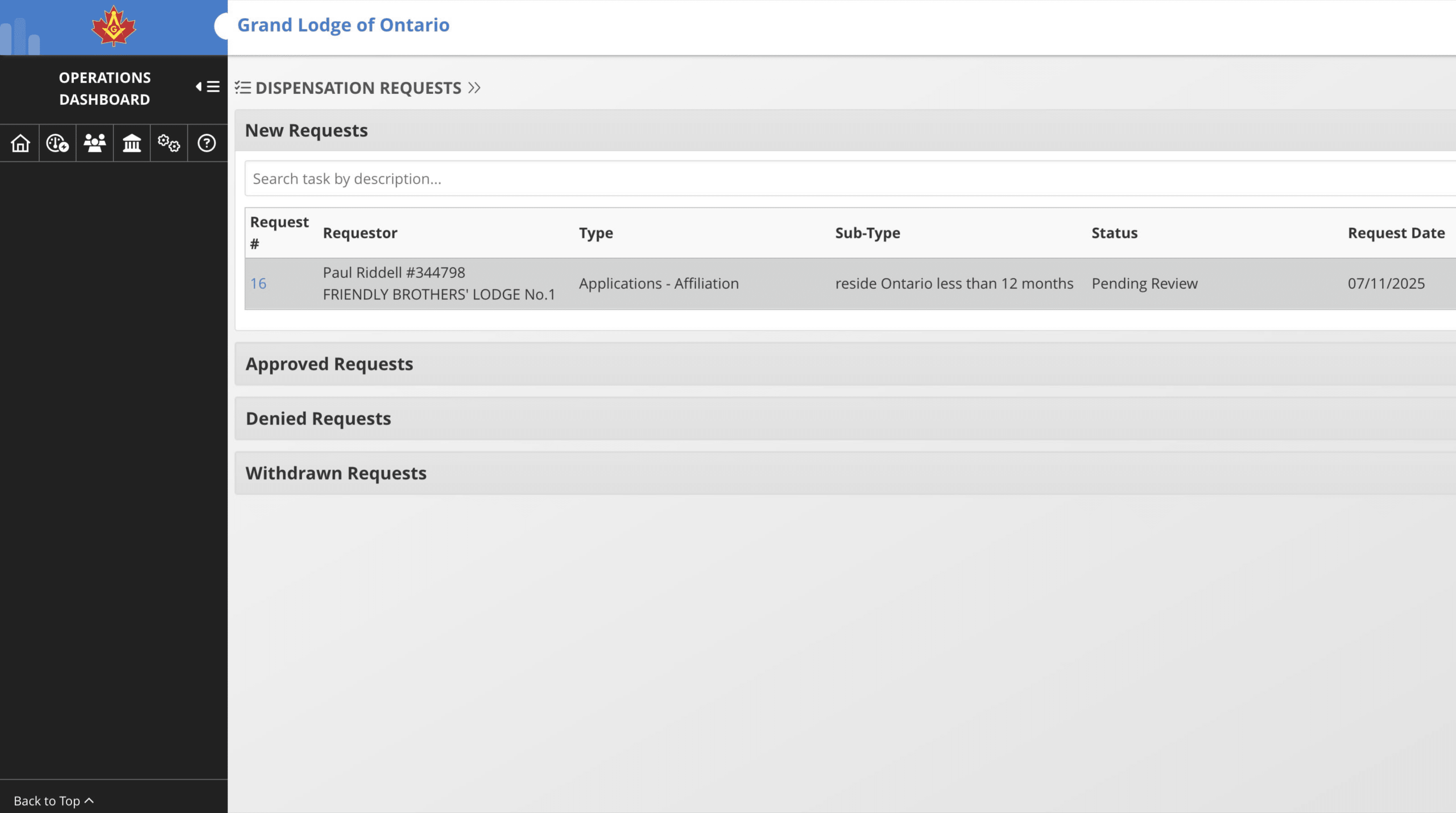Focus the Search task by description field
The width and height of the screenshot is (1456, 813).
coord(850,179)
